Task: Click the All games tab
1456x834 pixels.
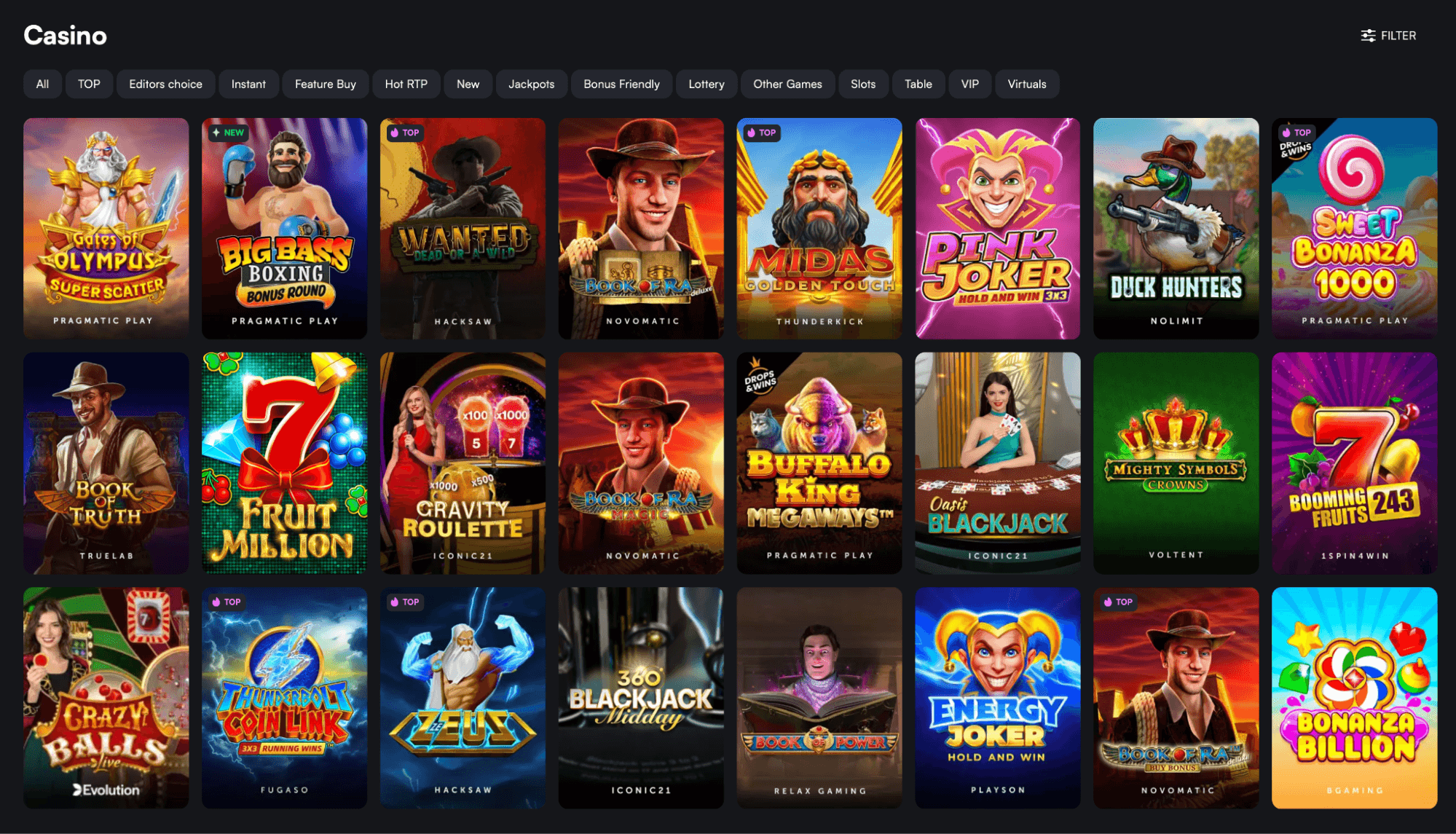Action: coord(42,84)
